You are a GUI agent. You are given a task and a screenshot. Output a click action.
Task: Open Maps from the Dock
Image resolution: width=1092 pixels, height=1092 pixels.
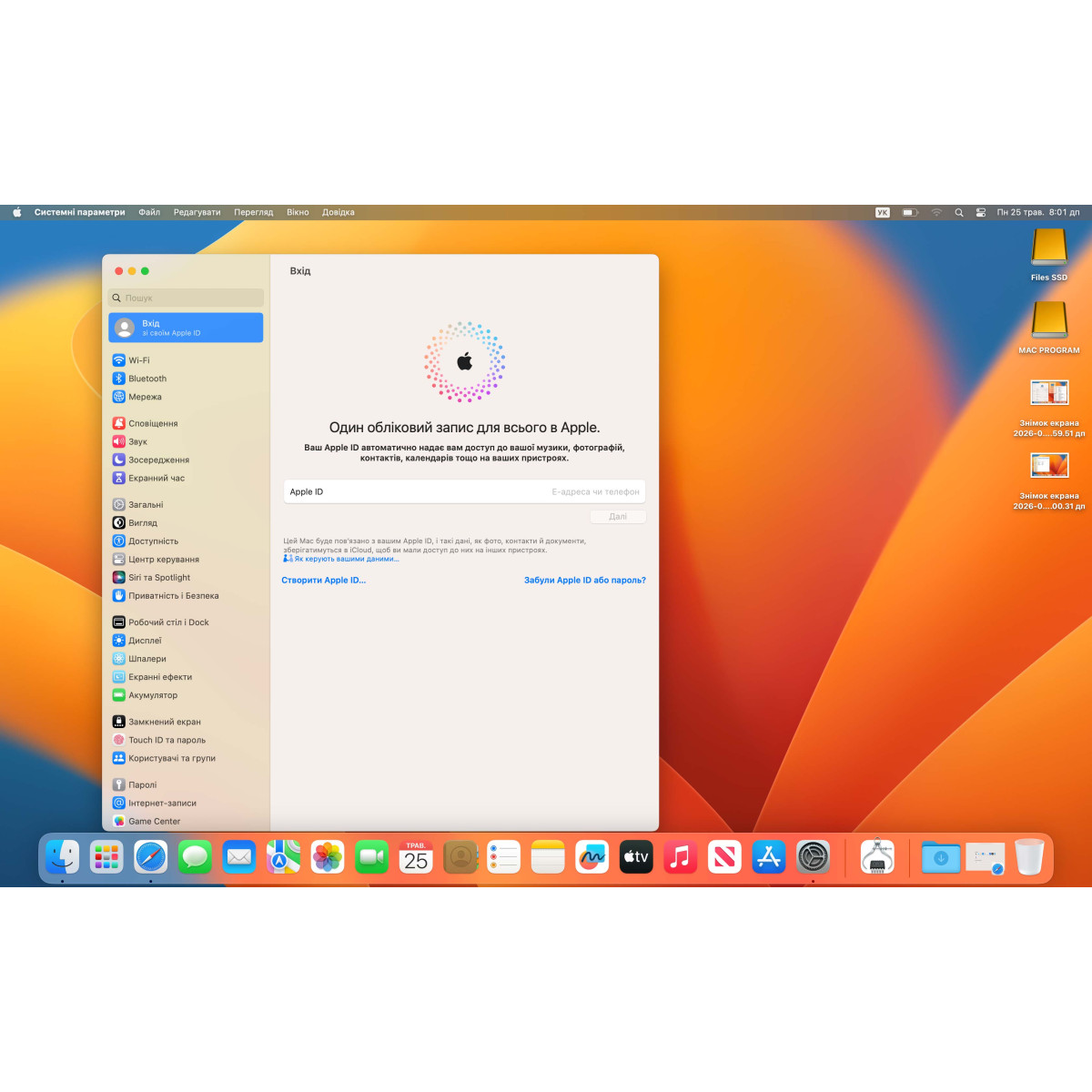tap(283, 857)
